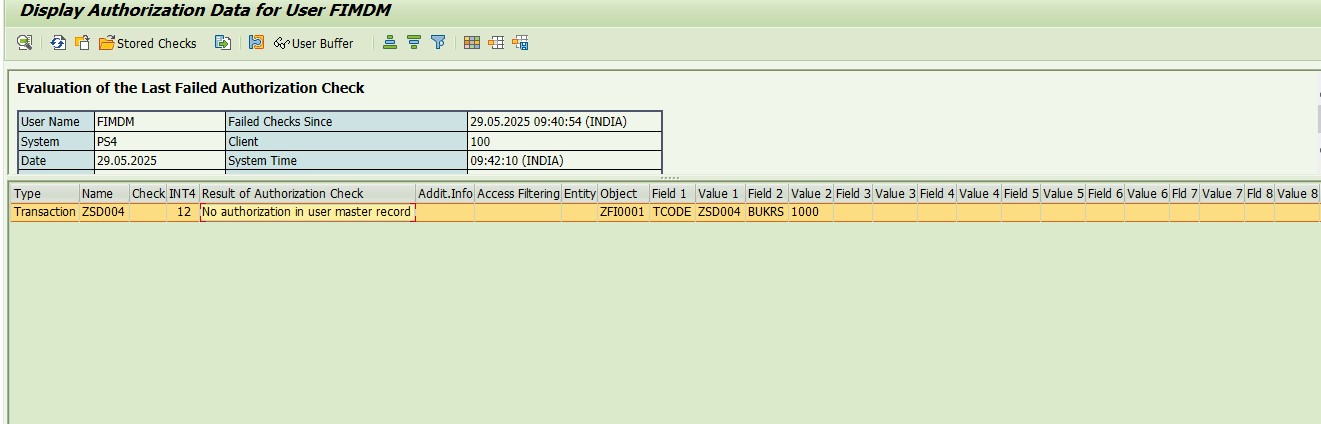Click the clipboard icon beside Stored Checks
The width and height of the screenshot is (1321, 424).
pyautogui.click(x=82, y=43)
